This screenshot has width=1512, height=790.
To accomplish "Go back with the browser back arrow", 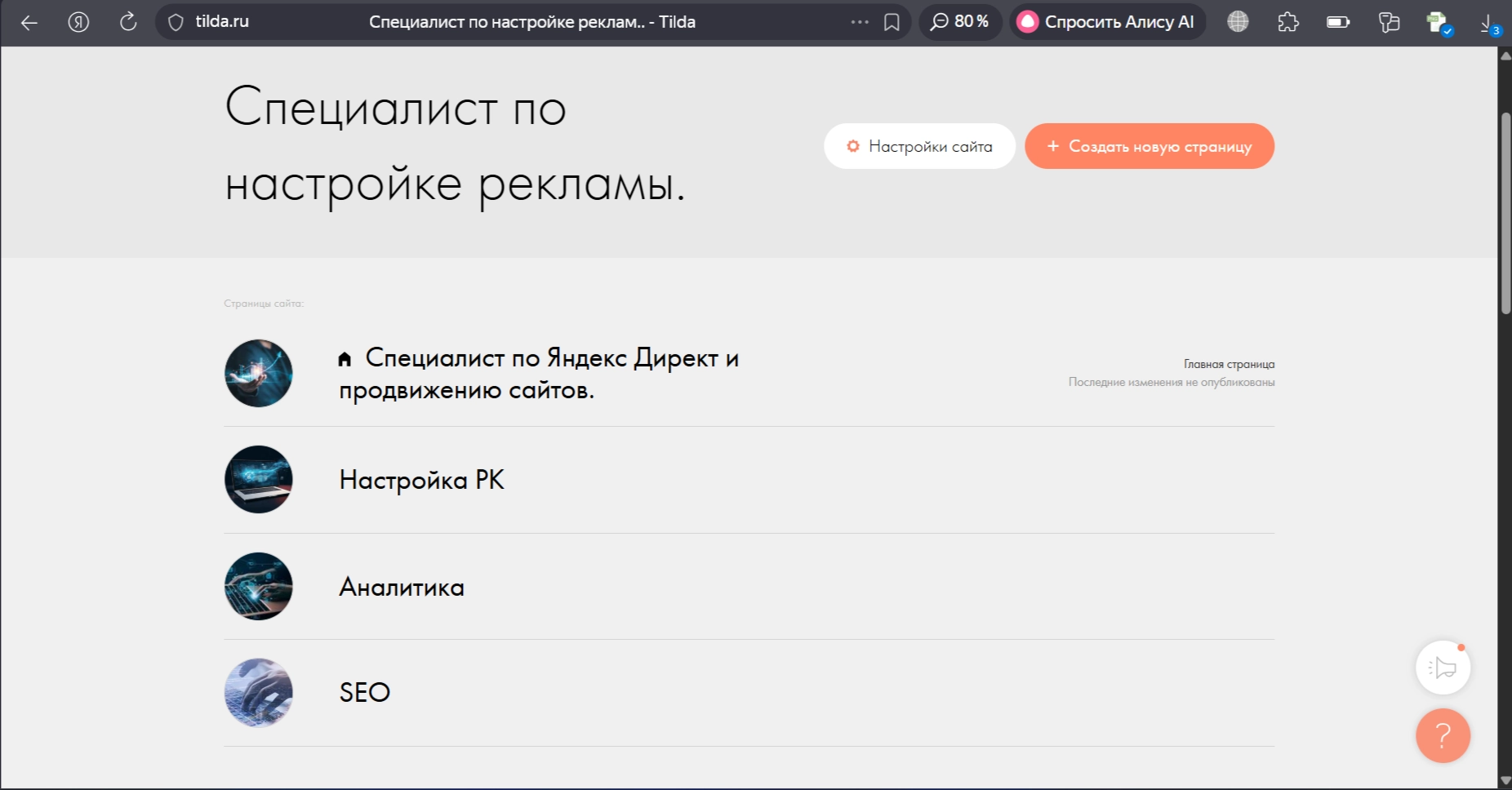I will click(x=29, y=23).
